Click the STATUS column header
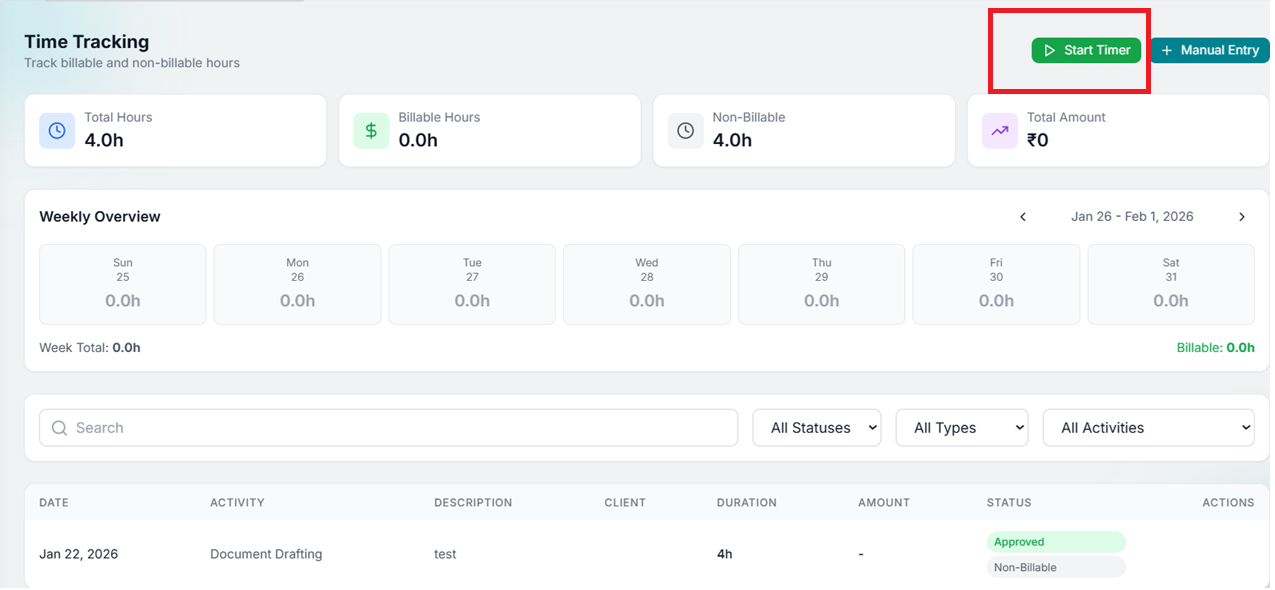 (1009, 503)
